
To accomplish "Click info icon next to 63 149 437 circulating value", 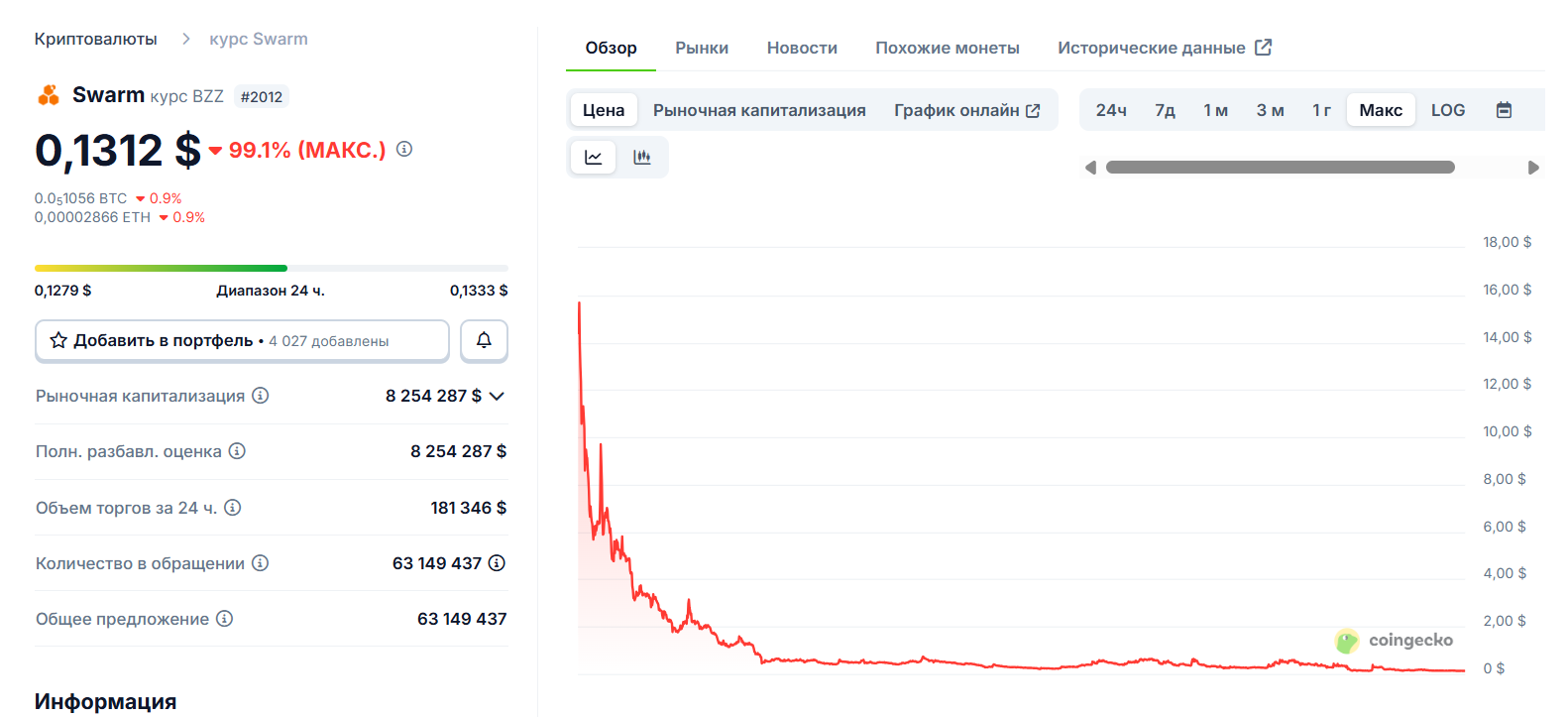I will click(498, 563).
